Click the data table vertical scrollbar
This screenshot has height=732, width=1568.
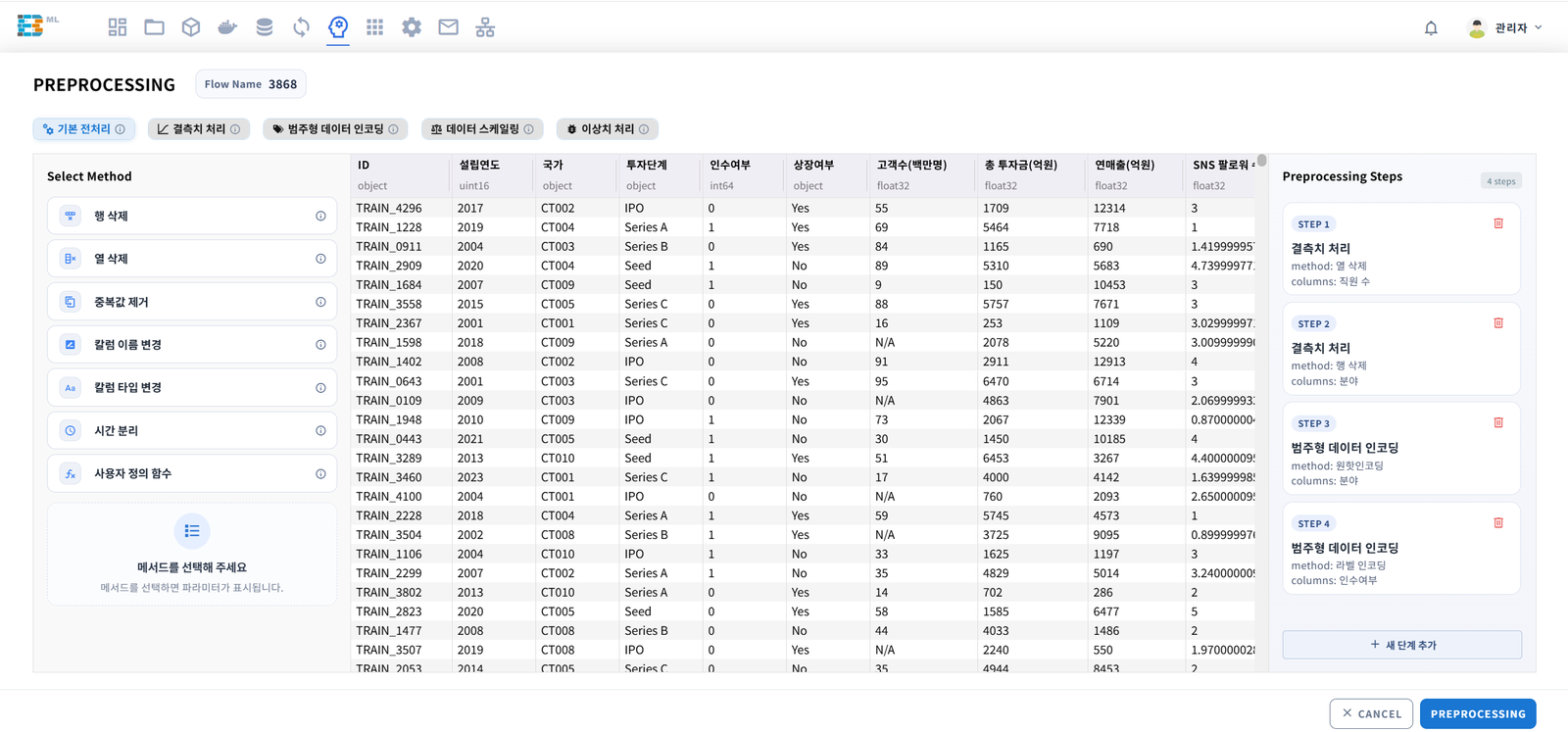click(1262, 160)
